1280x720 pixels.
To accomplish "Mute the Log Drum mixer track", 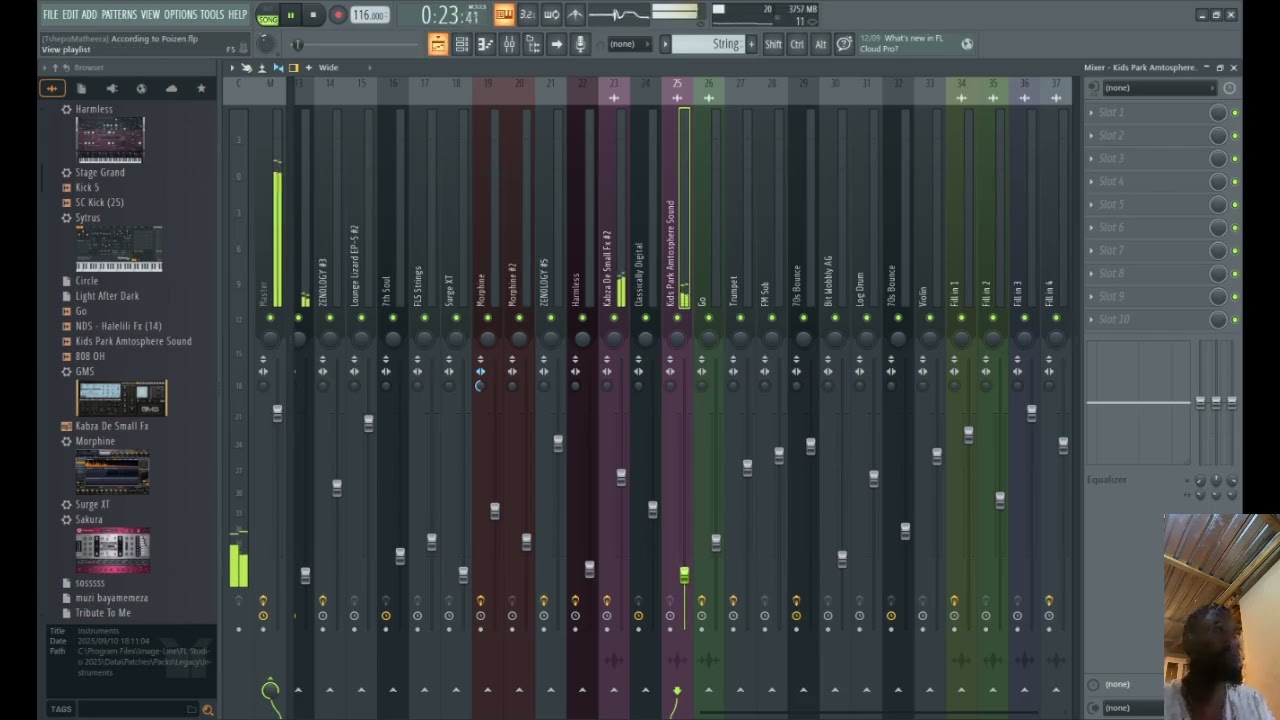I will coord(866,318).
